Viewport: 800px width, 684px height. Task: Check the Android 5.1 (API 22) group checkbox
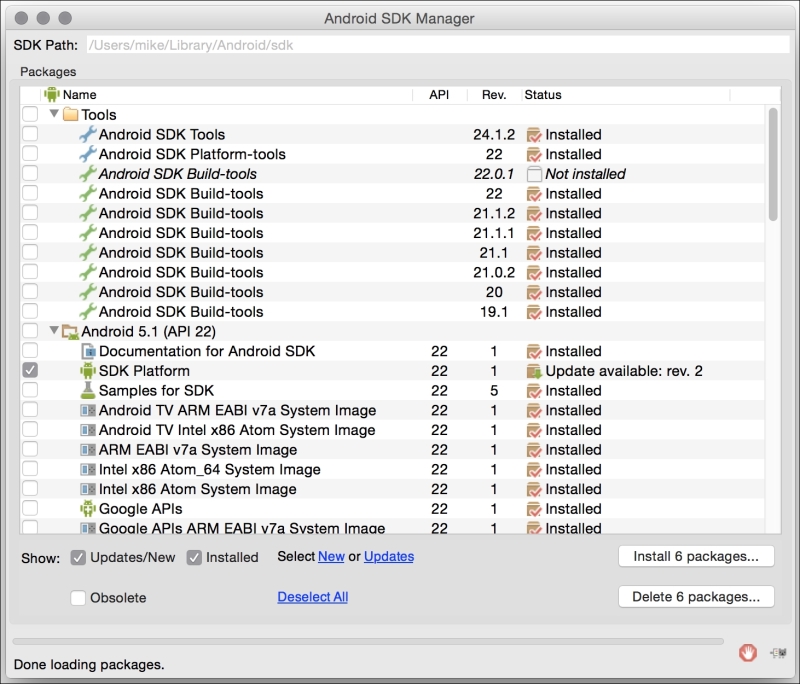[x=30, y=331]
